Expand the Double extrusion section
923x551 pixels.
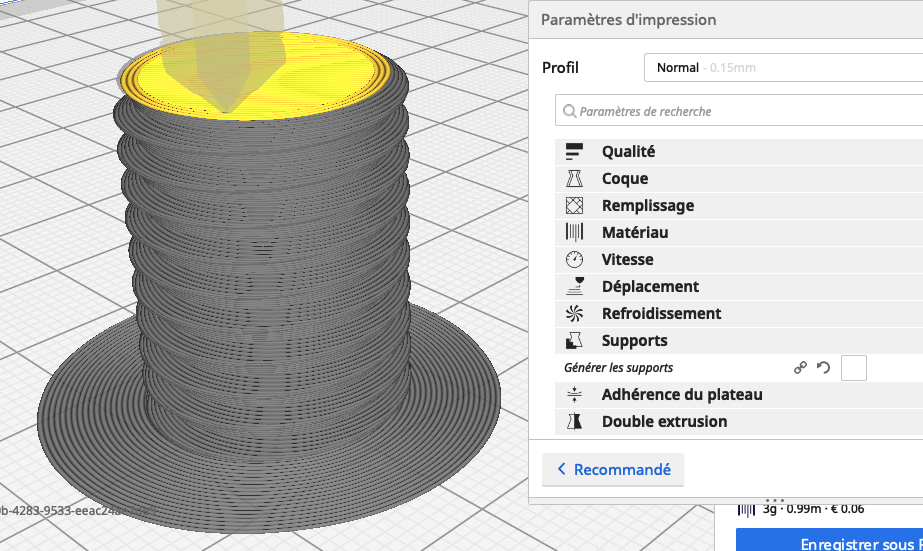pyautogui.click(x=739, y=421)
